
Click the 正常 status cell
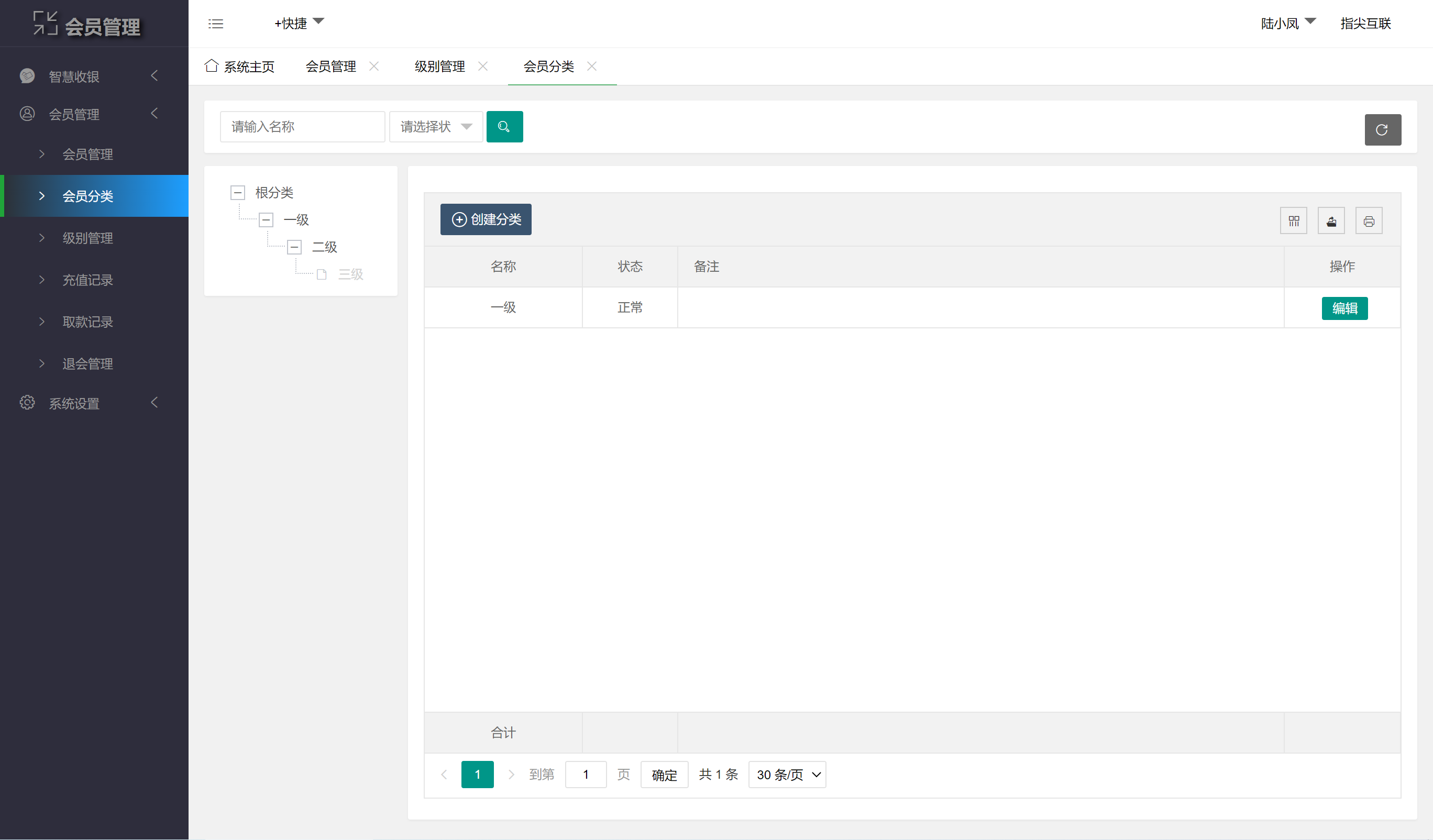(630, 307)
